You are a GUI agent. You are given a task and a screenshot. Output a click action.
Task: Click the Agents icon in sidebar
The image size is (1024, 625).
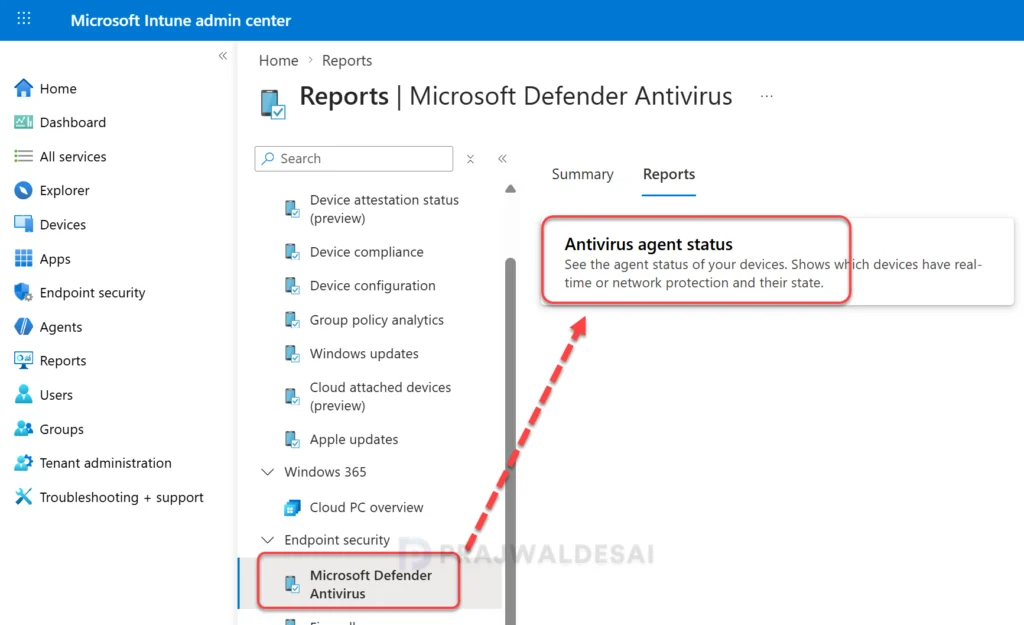coord(24,326)
